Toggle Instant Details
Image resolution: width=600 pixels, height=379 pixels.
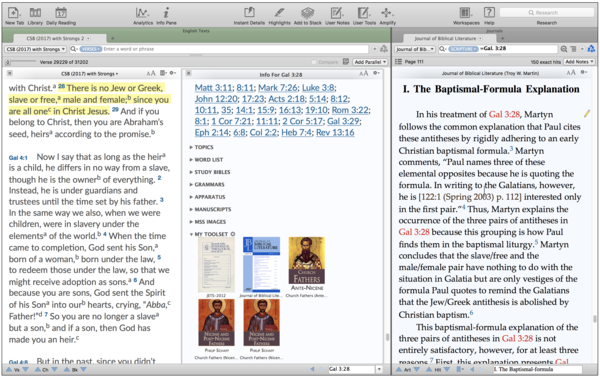[x=249, y=15]
